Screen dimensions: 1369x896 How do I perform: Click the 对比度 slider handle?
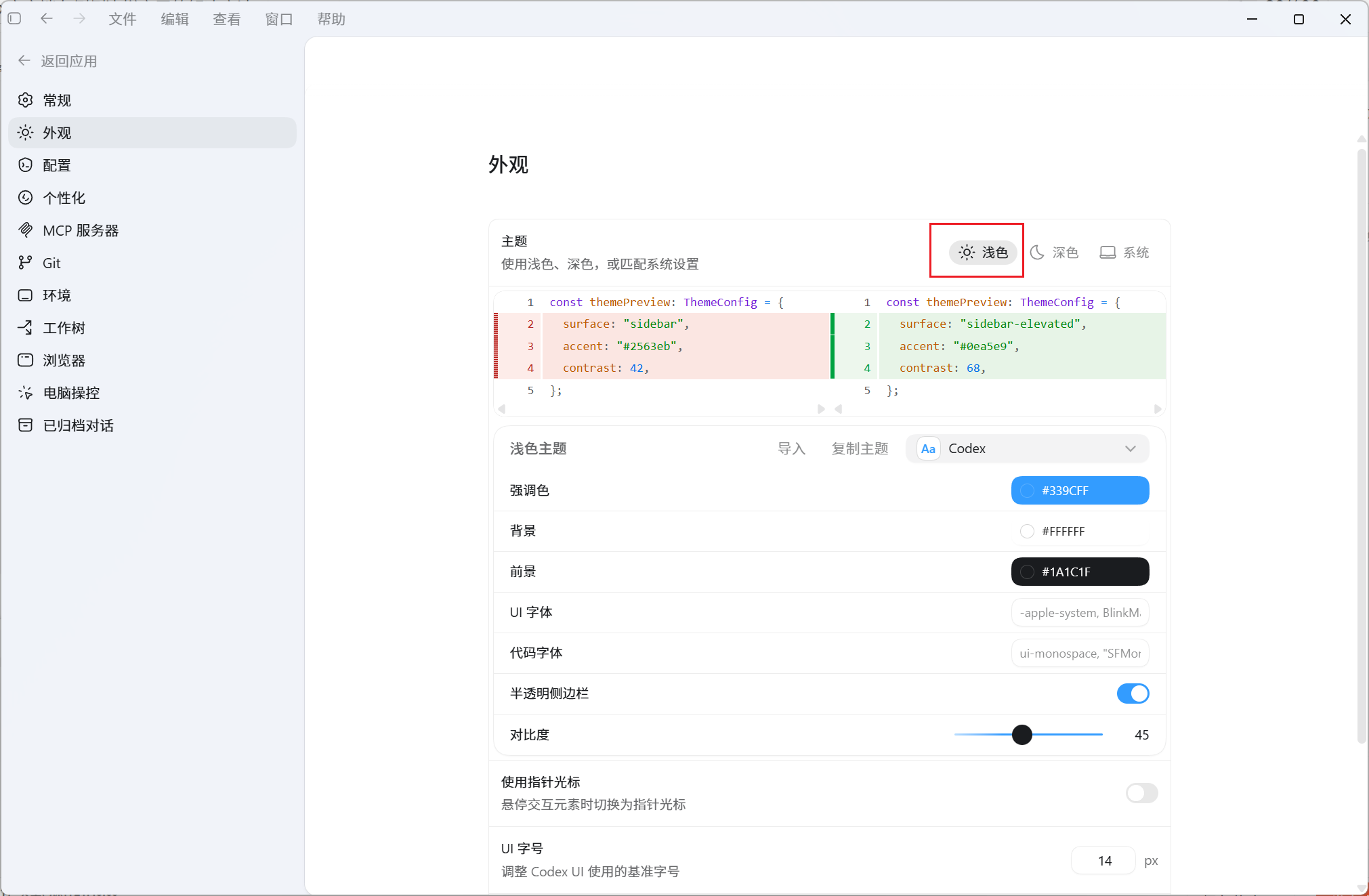point(1022,734)
